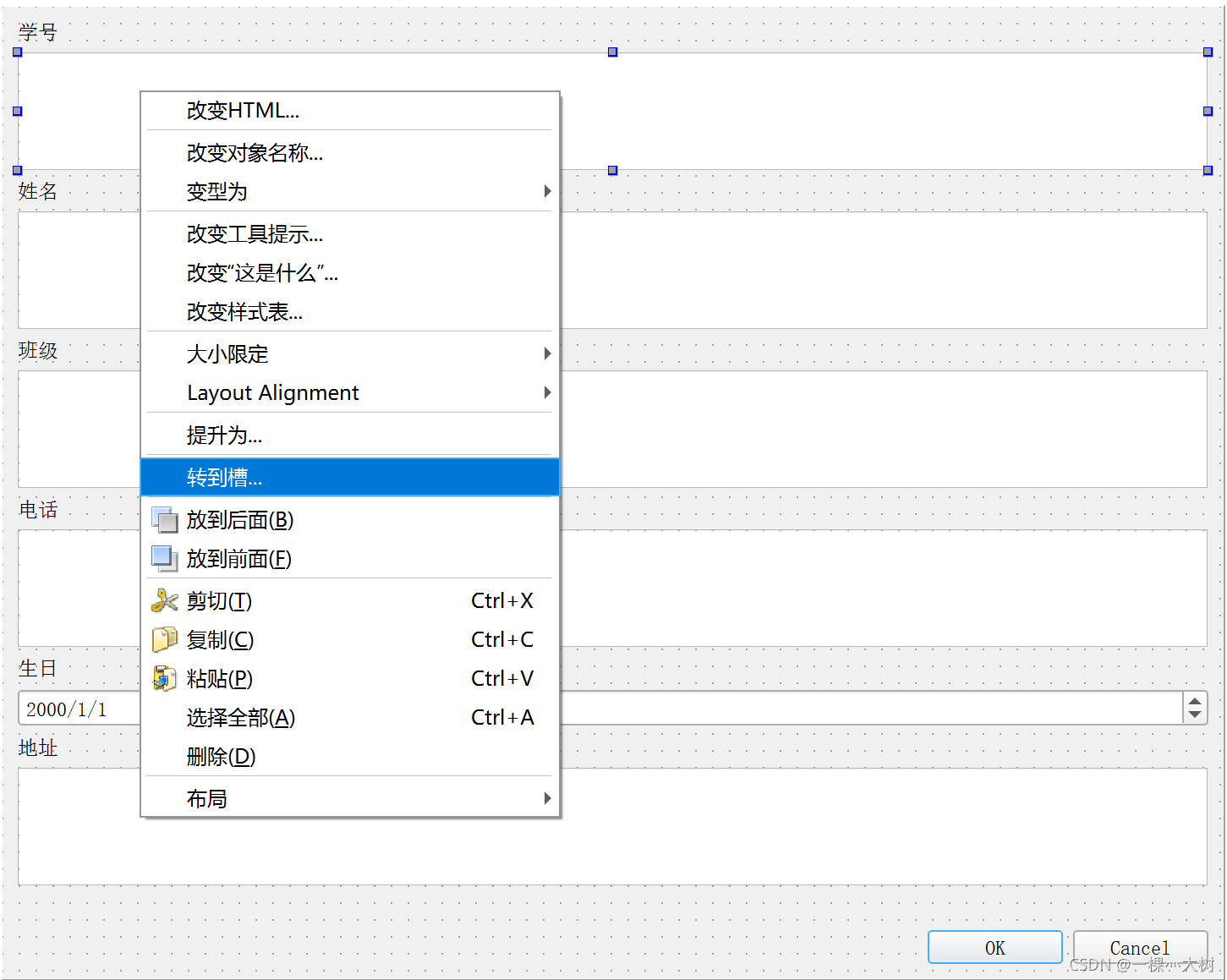The width and height of the screenshot is (1227, 980).
Task: Click the bottom-middle resize handle of 学号 box
Action: coord(613,170)
